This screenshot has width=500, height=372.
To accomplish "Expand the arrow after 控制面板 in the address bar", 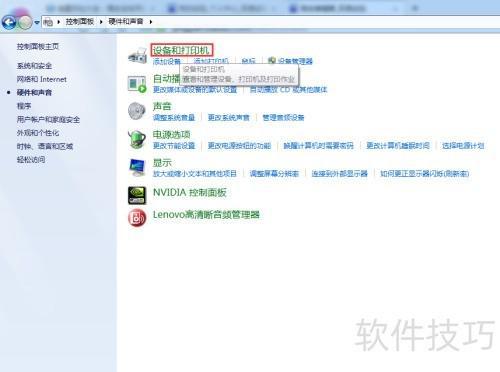I will [101, 22].
